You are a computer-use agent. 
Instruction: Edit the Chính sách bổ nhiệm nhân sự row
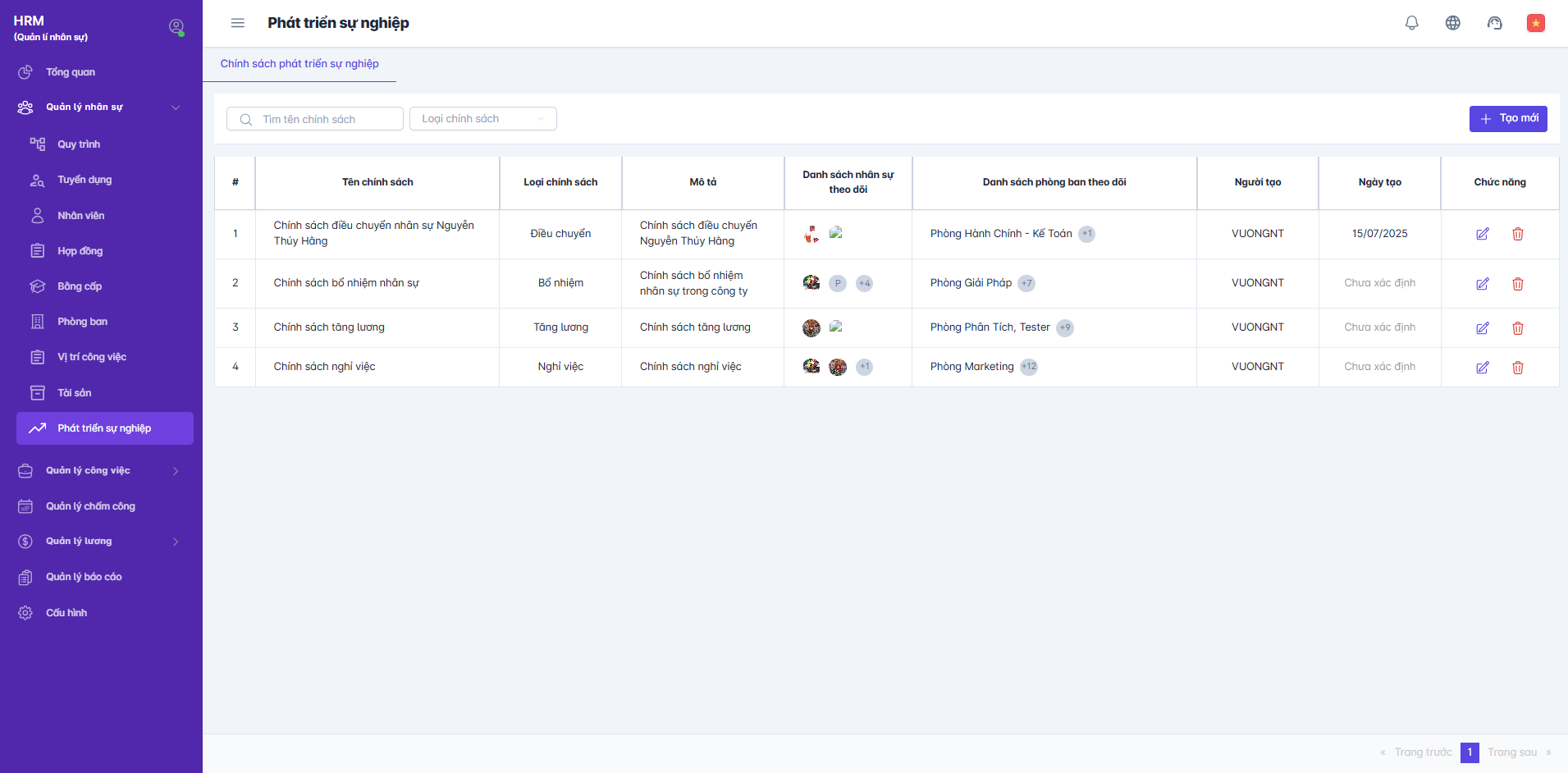pos(1482,284)
